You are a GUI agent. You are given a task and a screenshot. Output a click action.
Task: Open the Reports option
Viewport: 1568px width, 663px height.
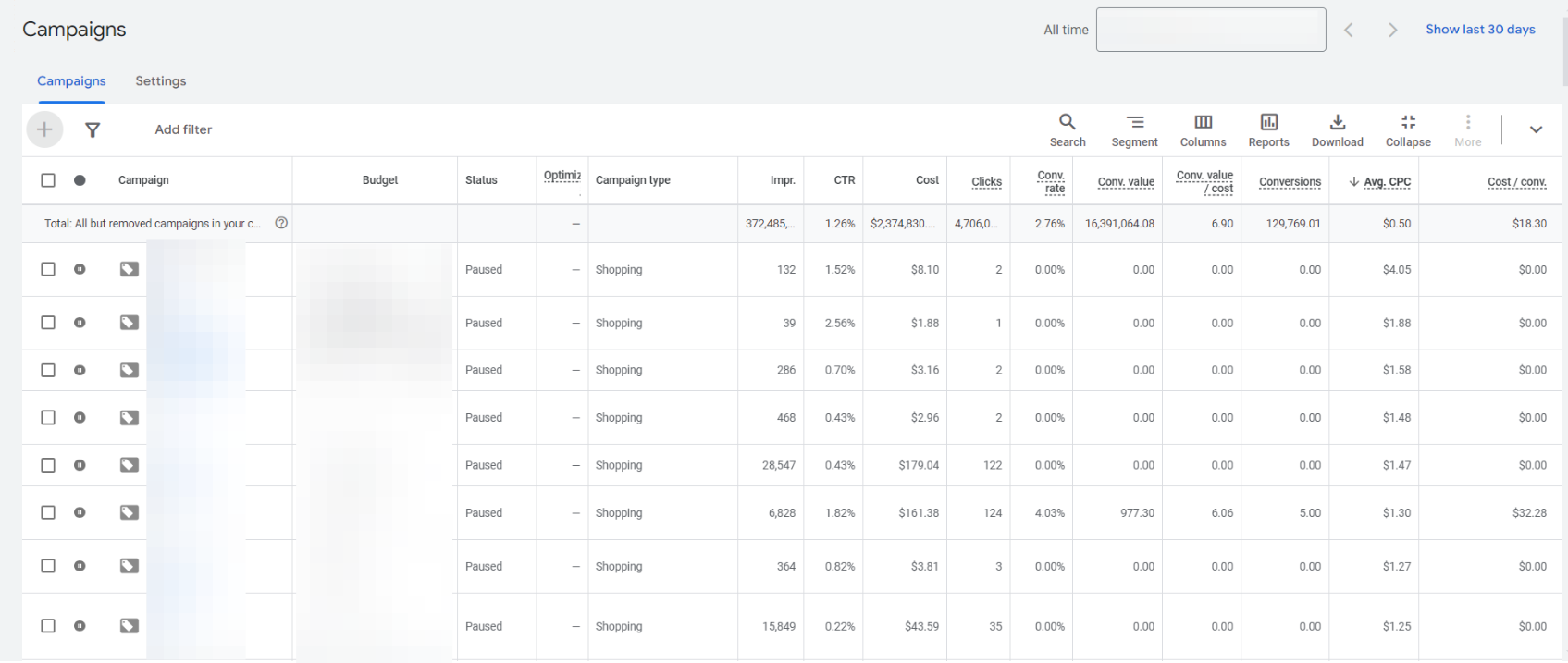click(x=1268, y=130)
